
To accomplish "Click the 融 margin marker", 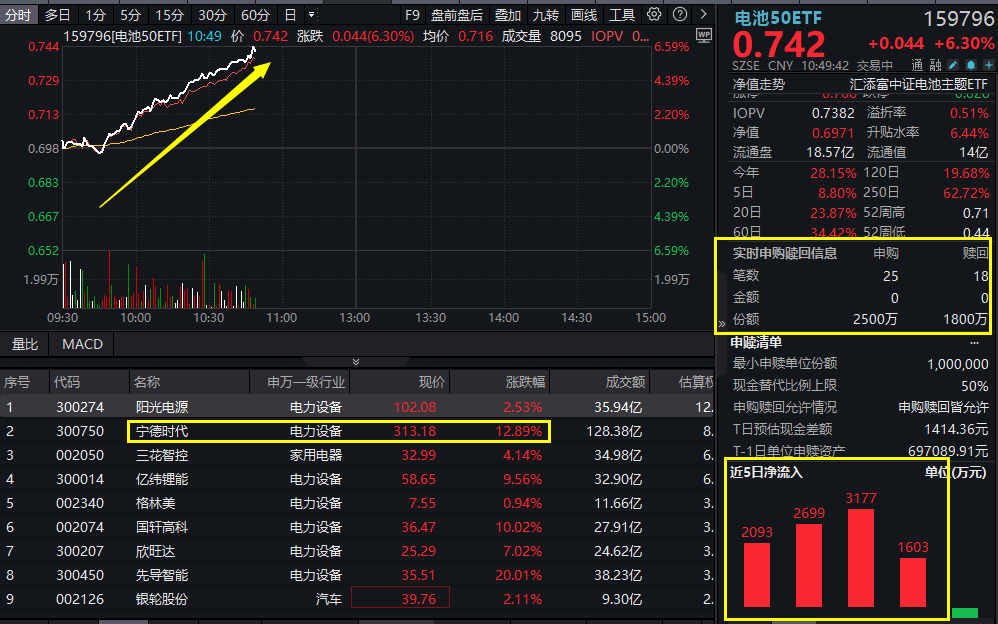I will [x=933, y=64].
